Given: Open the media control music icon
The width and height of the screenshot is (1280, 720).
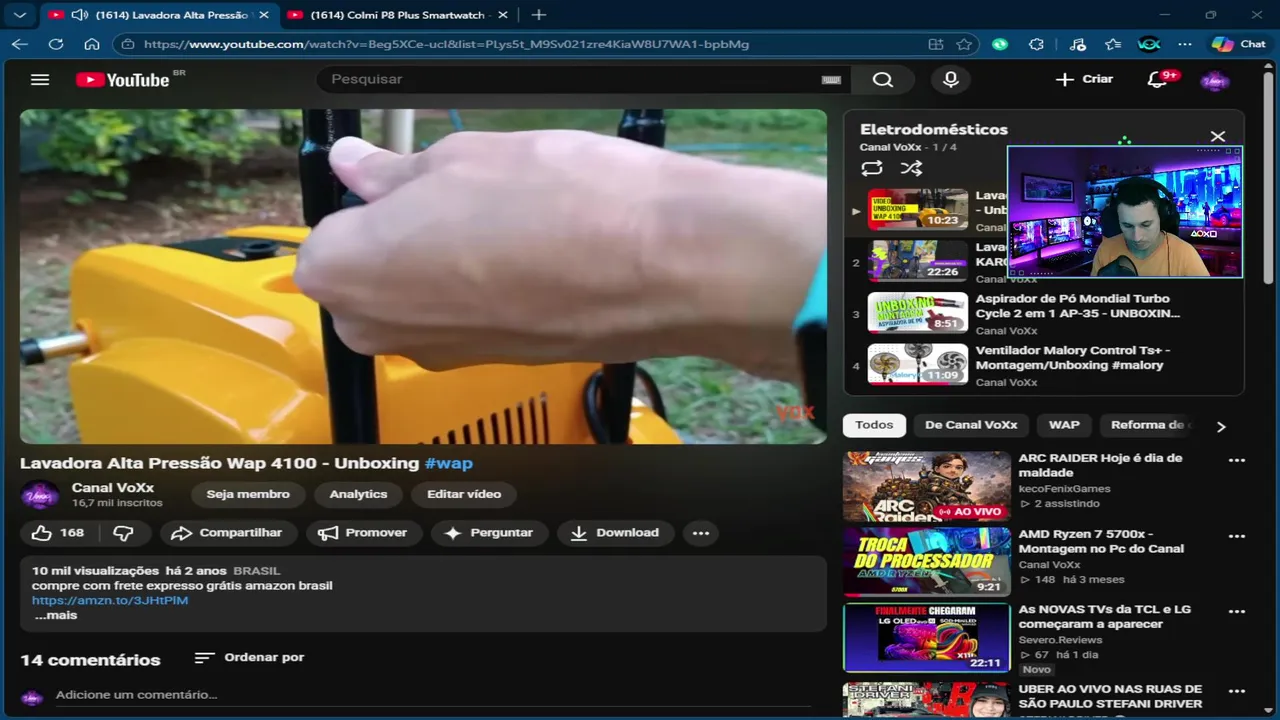Looking at the screenshot, I should coord(1077,44).
